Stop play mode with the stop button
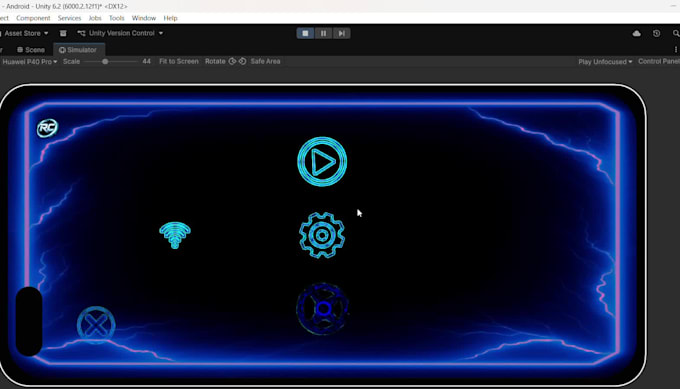The width and height of the screenshot is (680, 389). [x=305, y=33]
